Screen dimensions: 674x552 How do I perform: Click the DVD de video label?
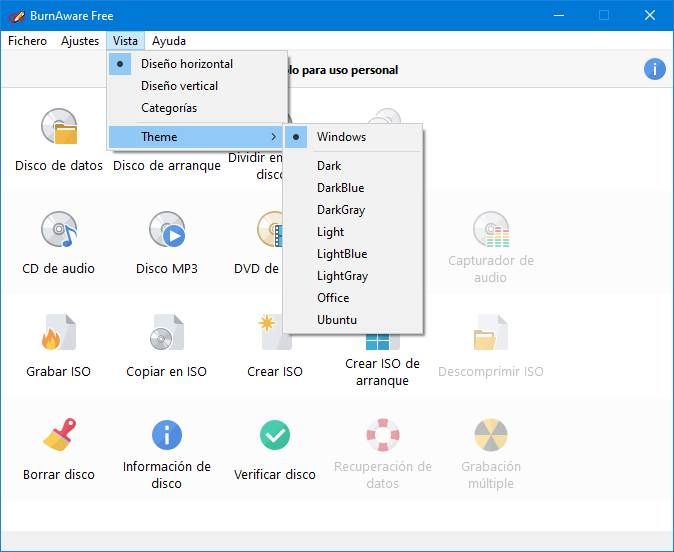click(x=257, y=269)
